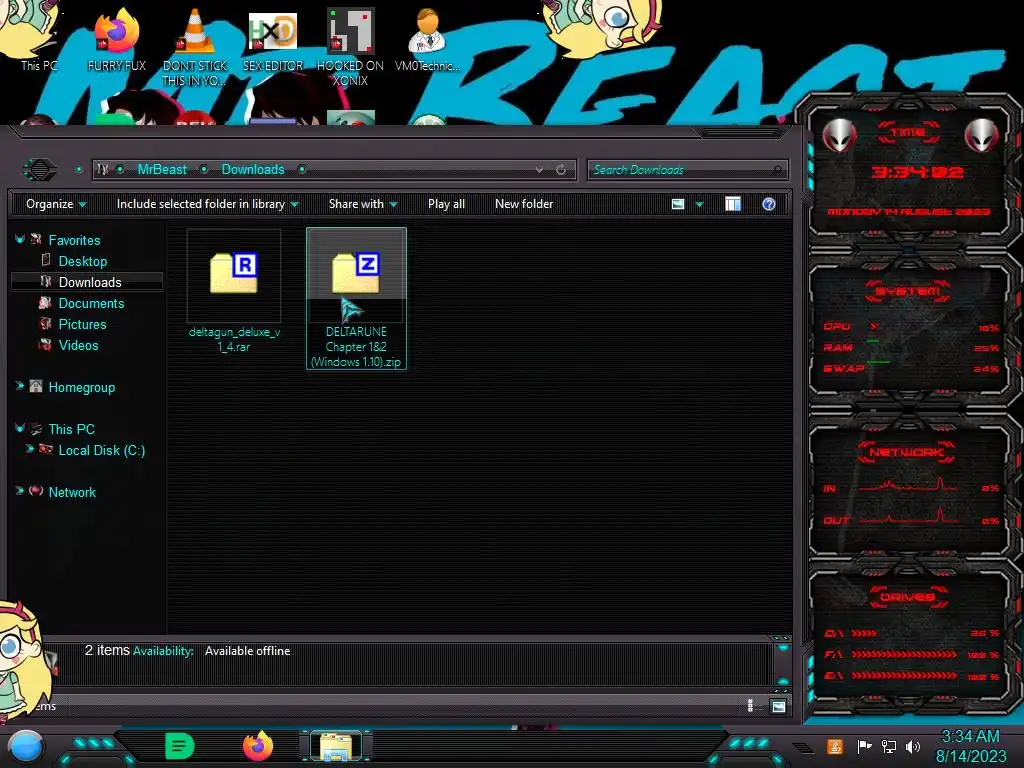Open the volume speaker tray icon
Image resolution: width=1024 pixels, height=768 pixels.
[913, 746]
